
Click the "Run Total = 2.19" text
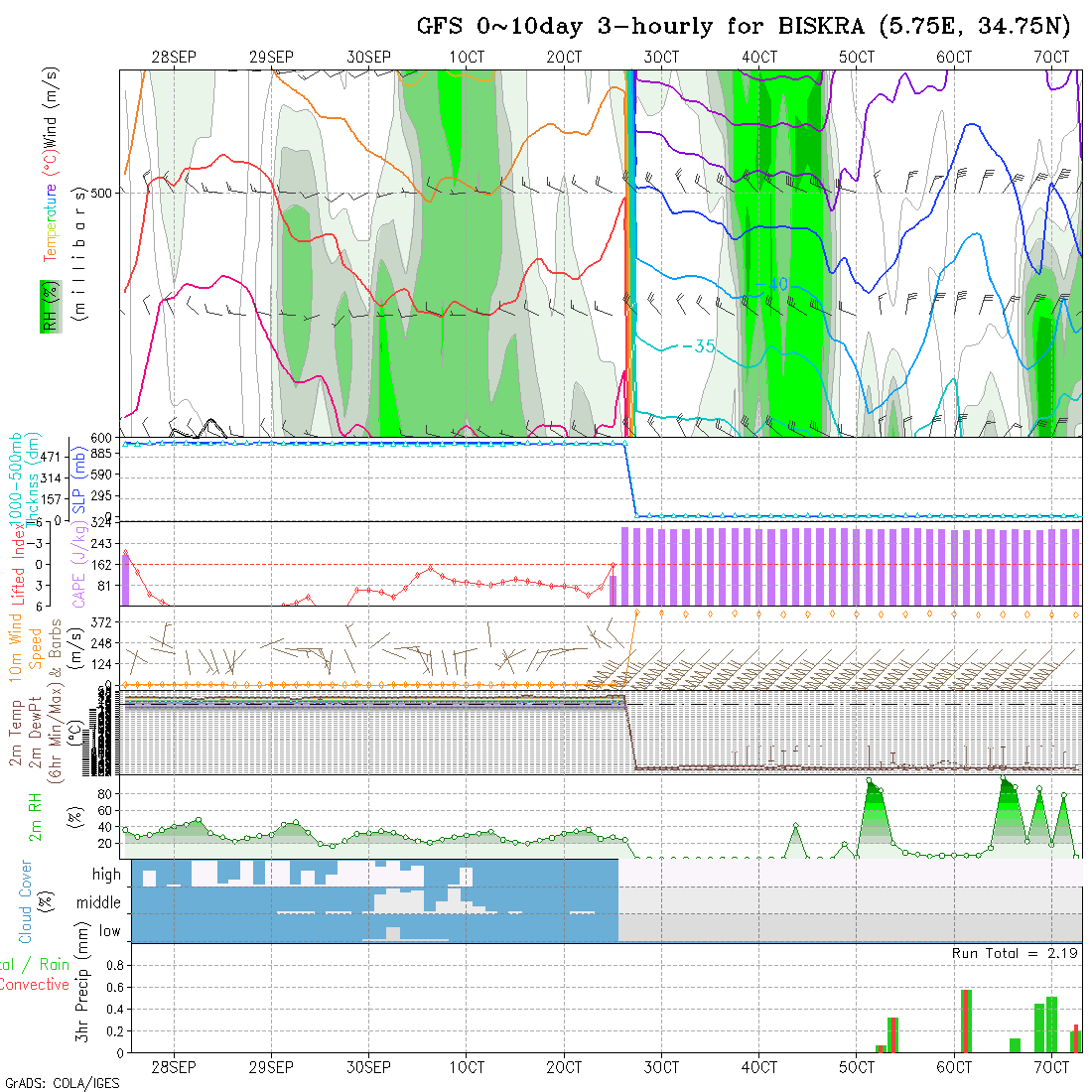(1015, 953)
